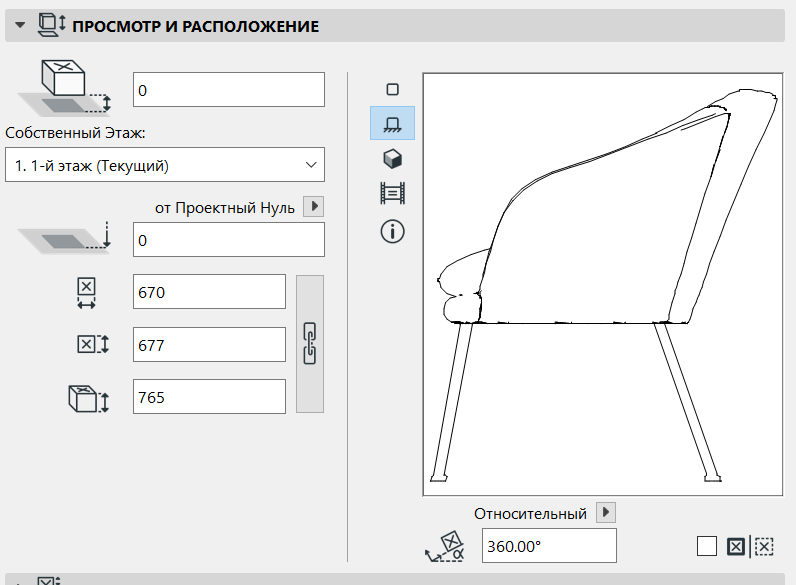796x585 pixels.
Task: Collapse the ПРОСМОТР И РАСПОЛОЖЕНИЕ panel
Action: pyautogui.click(x=19, y=26)
